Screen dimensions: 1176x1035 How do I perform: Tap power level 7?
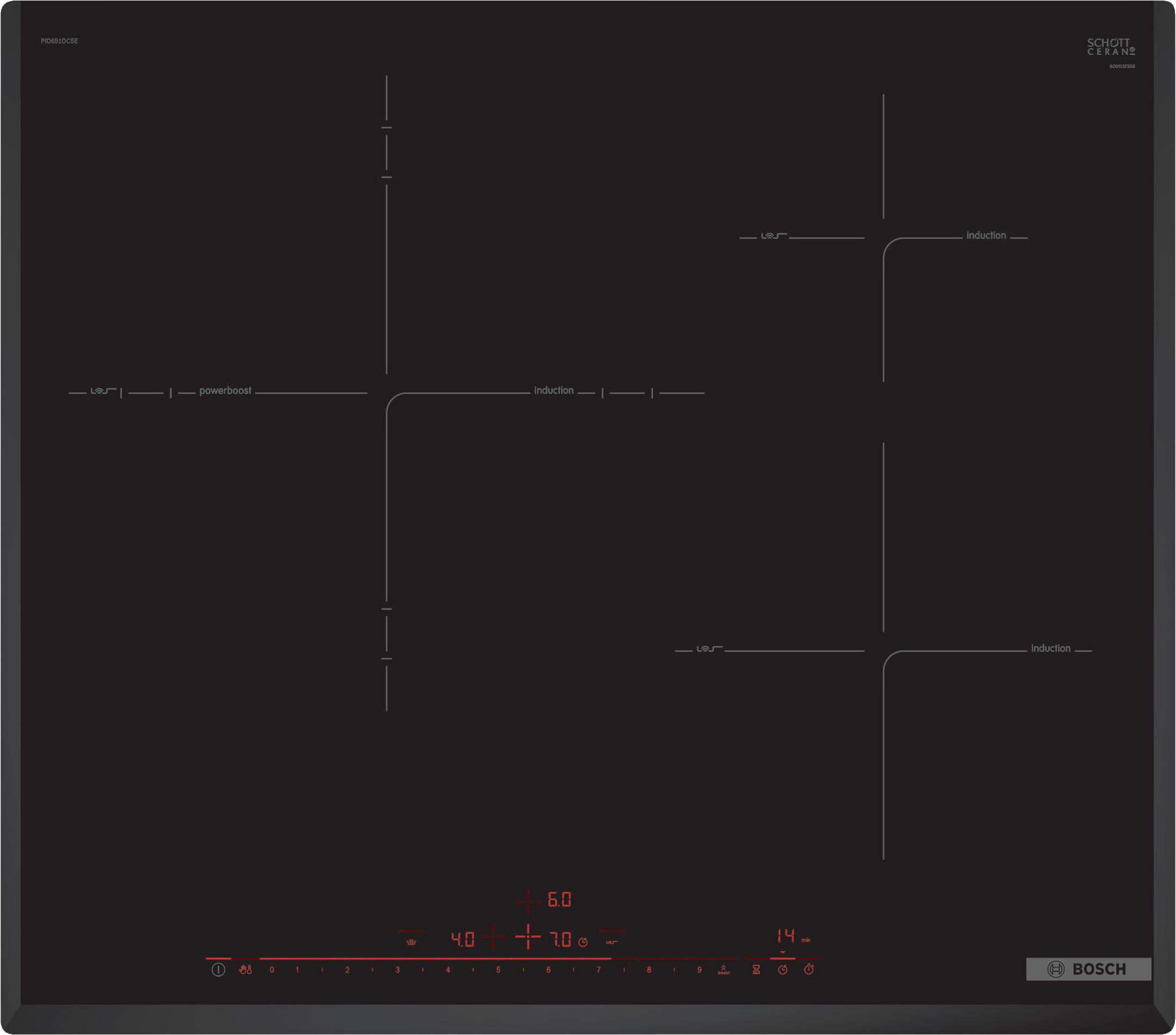tap(599, 970)
